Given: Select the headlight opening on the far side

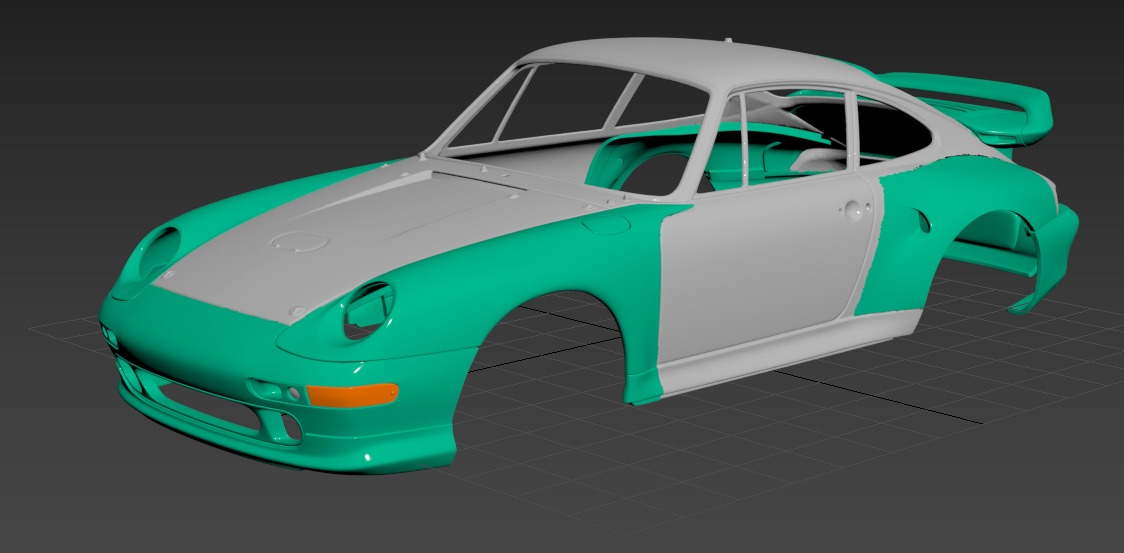Looking at the screenshot, I should (x=157, y=250).
